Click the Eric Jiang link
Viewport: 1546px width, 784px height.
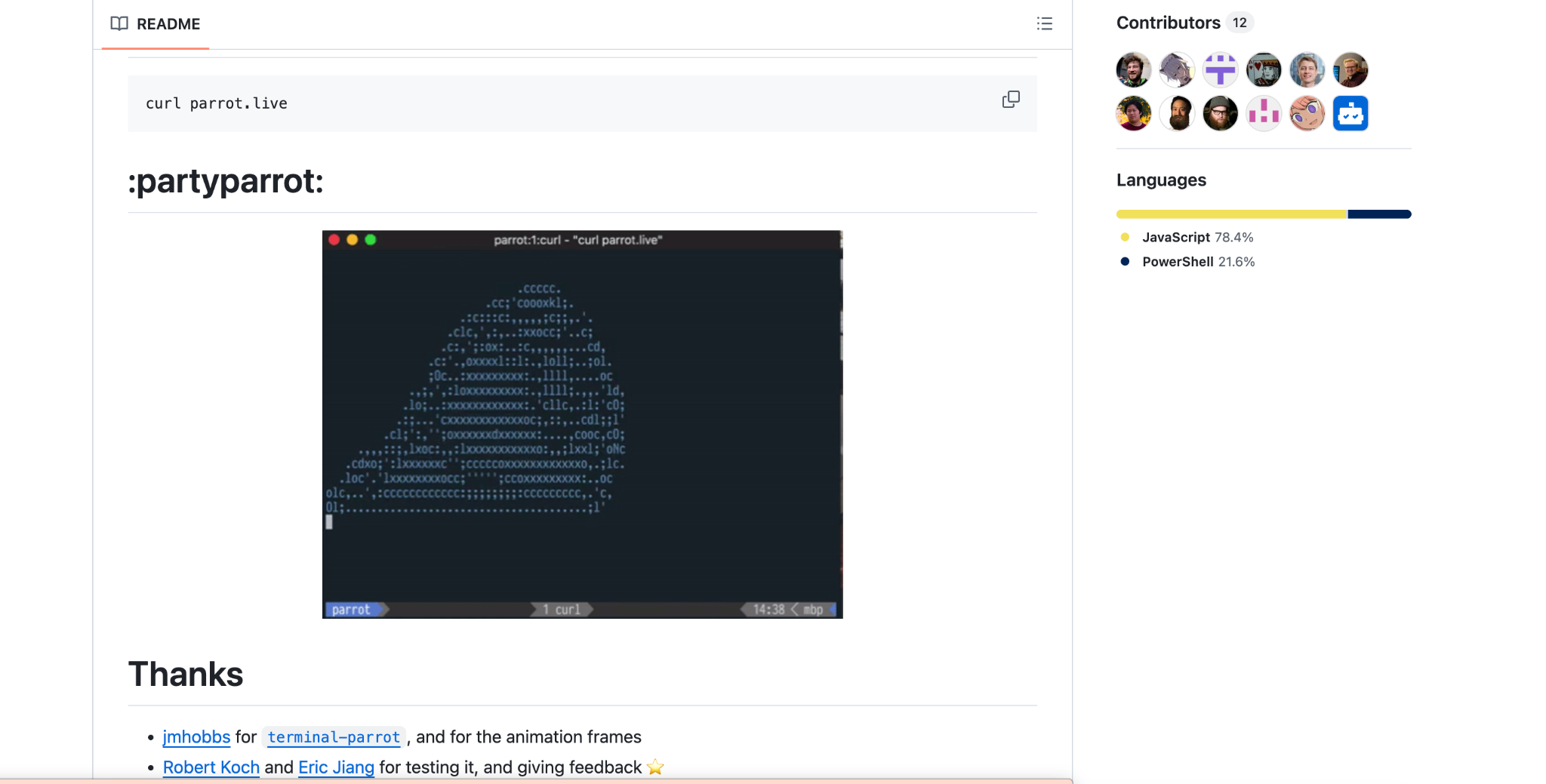click(x=335, y=767)
